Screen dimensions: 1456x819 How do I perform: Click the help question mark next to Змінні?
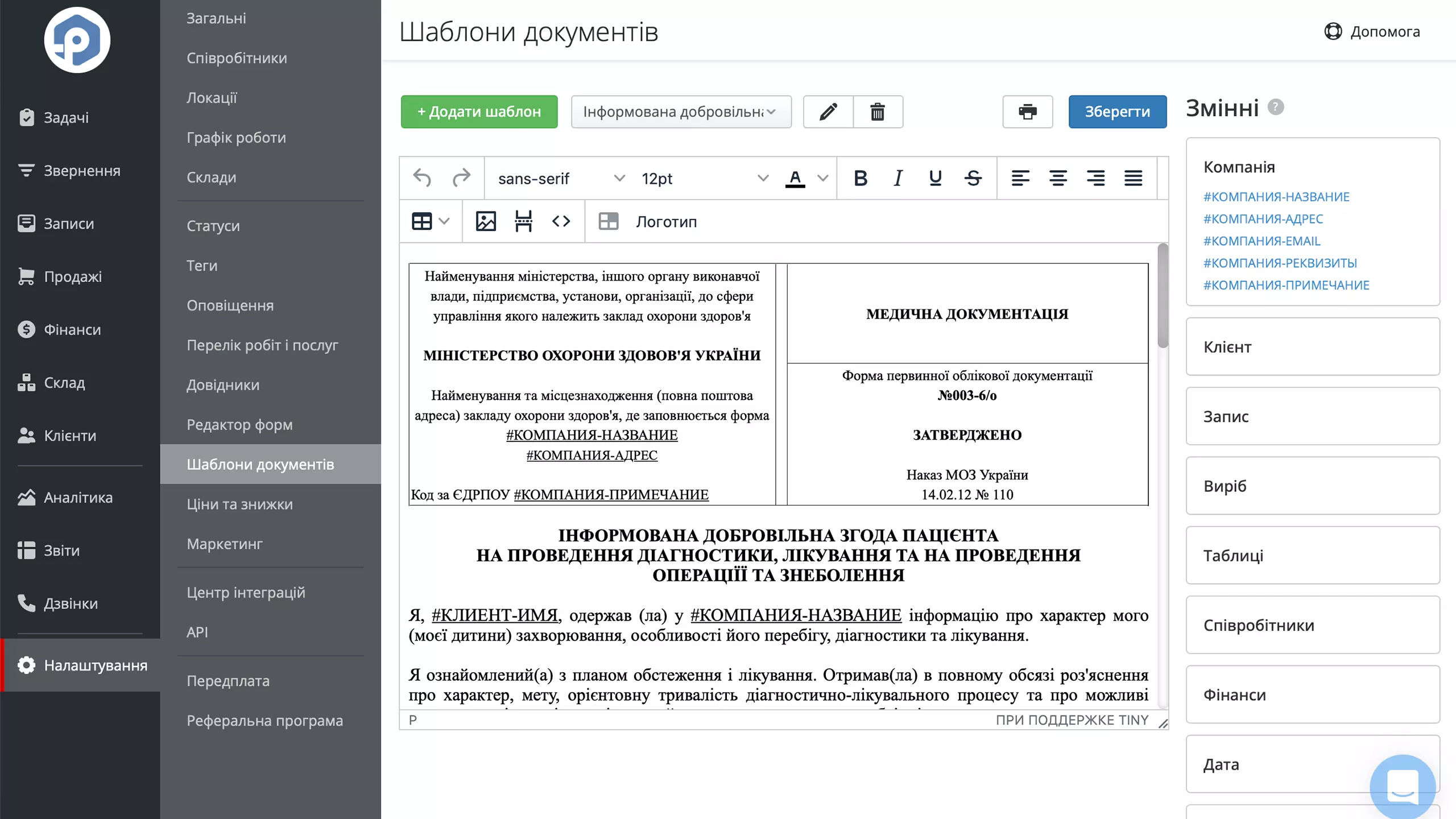pos(1276,107)
